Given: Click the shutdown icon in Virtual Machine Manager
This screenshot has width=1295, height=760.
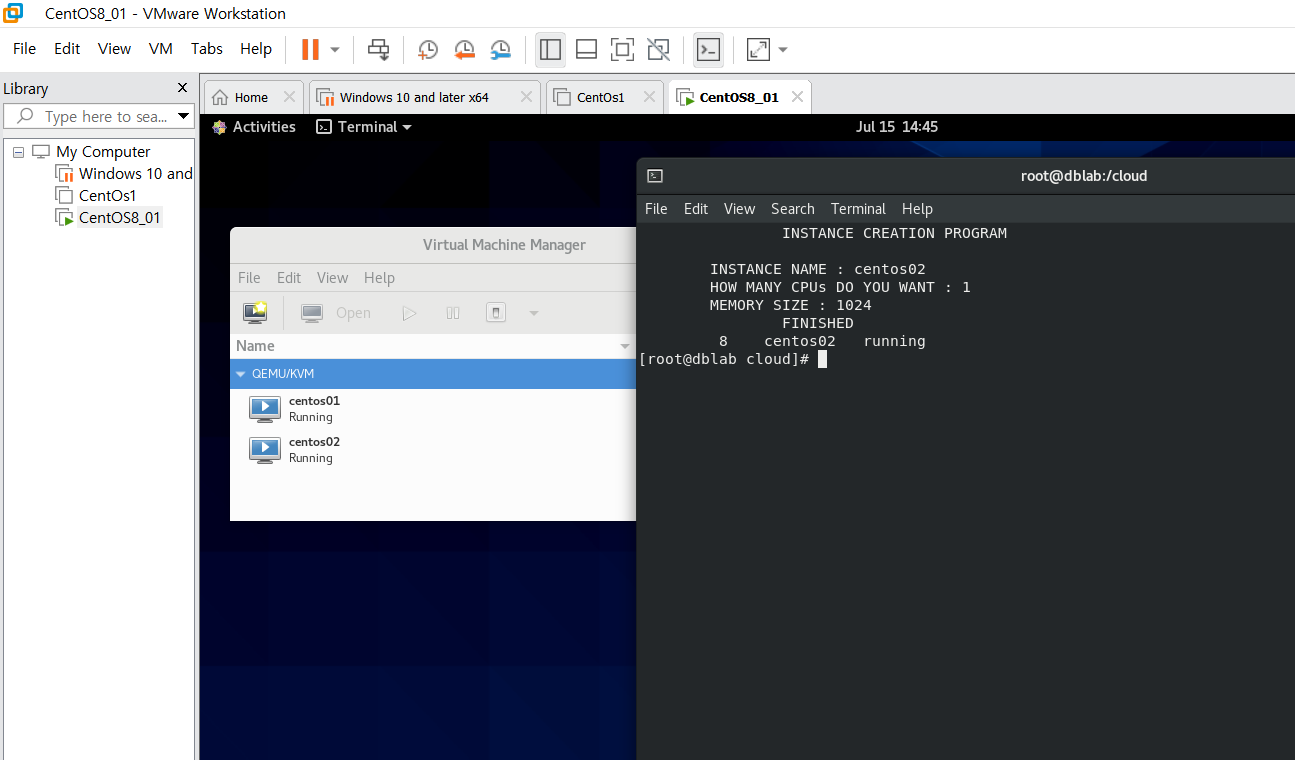Looking at the screenshot, I should click(495, 313).
